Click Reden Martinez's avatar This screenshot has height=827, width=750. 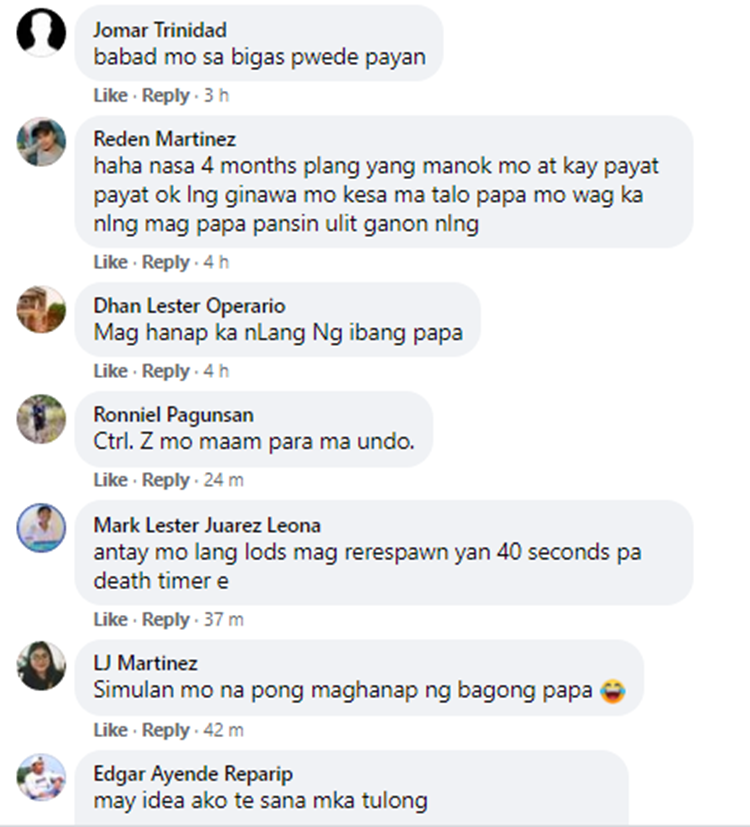[x=41, y=142]
